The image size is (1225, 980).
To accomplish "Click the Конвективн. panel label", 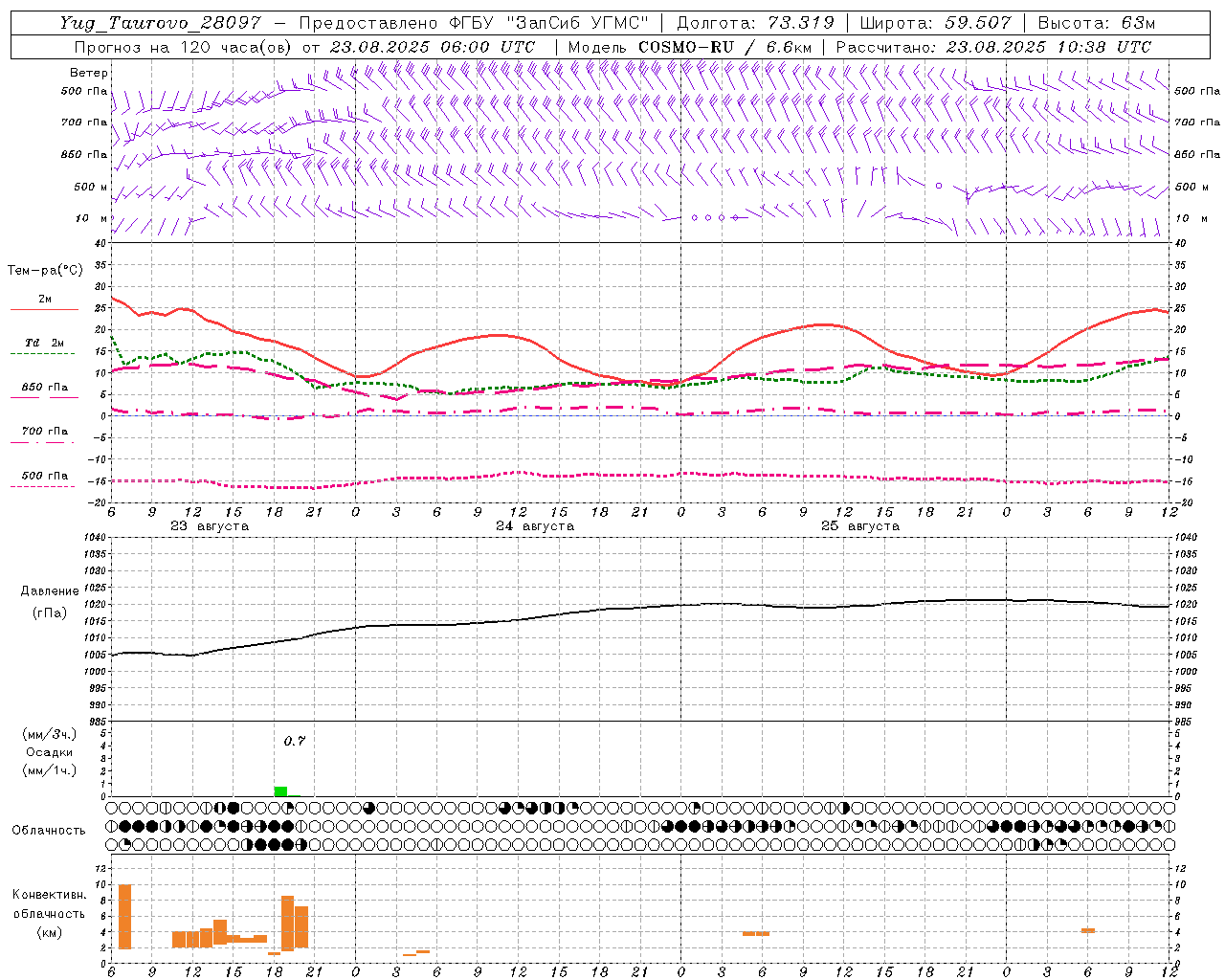I will coord(49,895).
